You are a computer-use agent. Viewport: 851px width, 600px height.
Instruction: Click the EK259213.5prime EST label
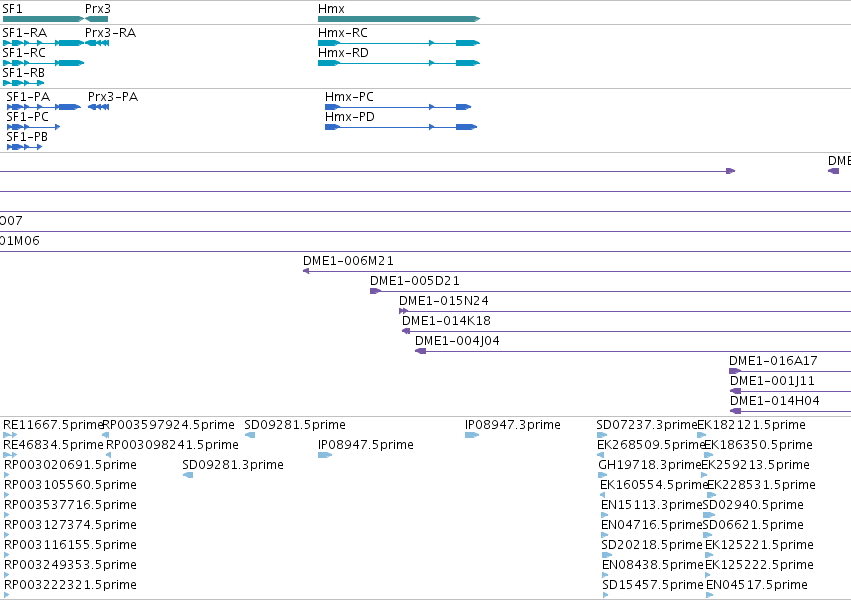click(755, 465)
